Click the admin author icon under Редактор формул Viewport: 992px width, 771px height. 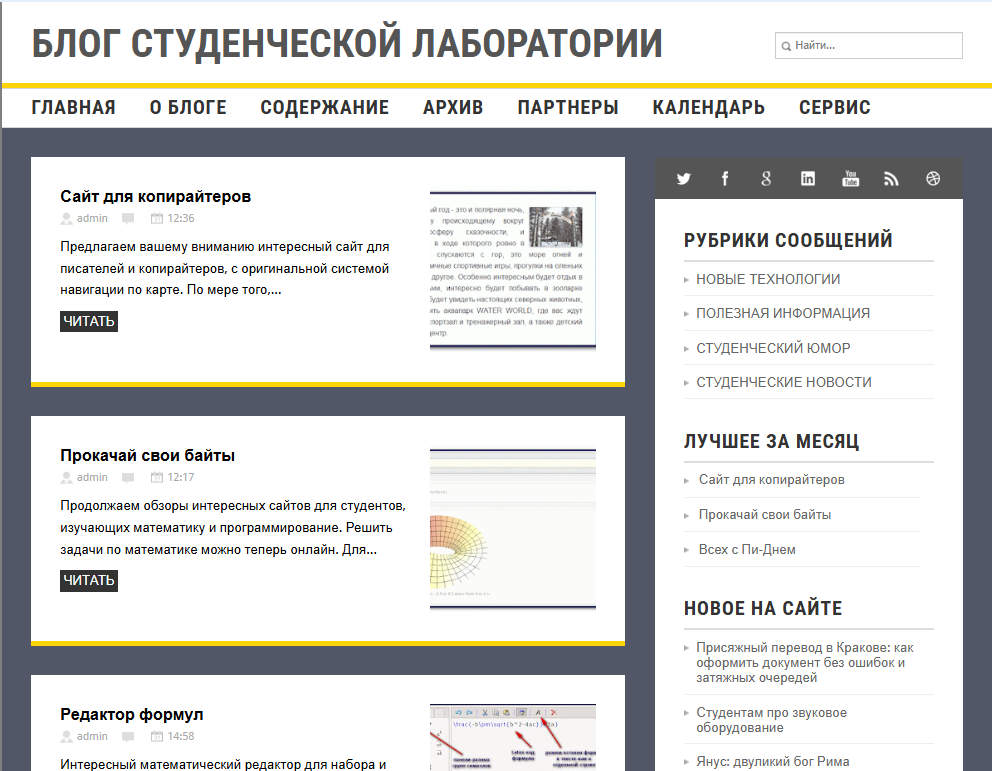click(66, 736)
